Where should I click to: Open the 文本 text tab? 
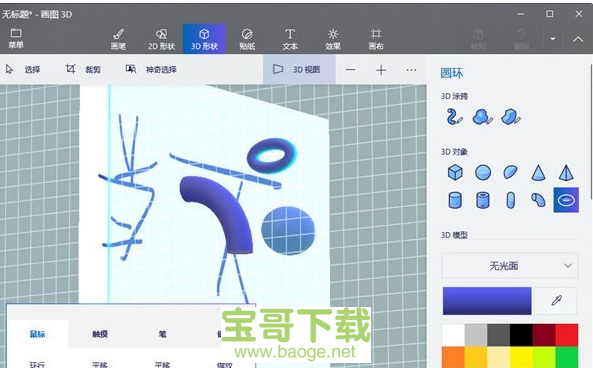click(x=290, y=39)
